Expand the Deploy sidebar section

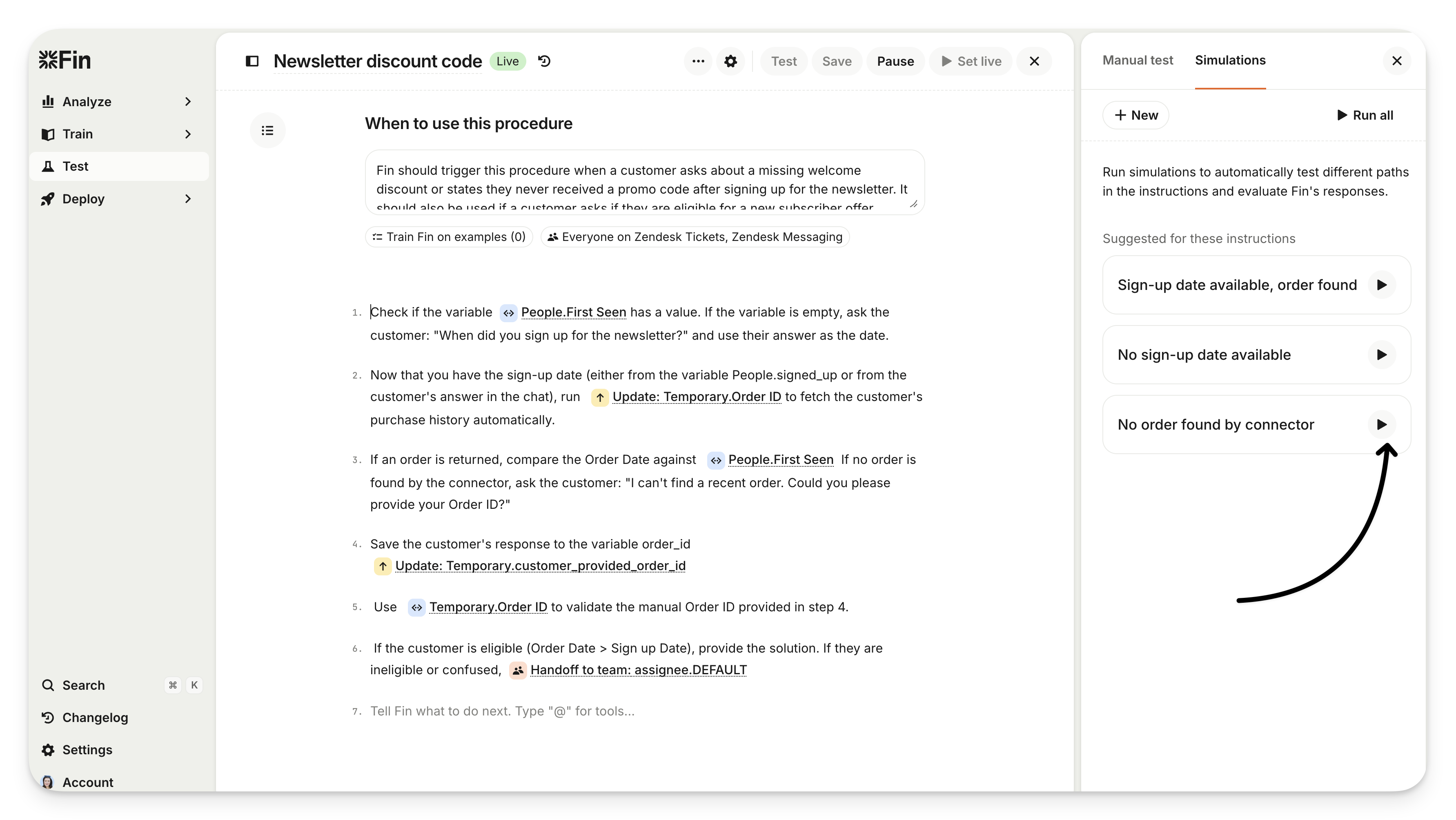click(x=188, y=199)
